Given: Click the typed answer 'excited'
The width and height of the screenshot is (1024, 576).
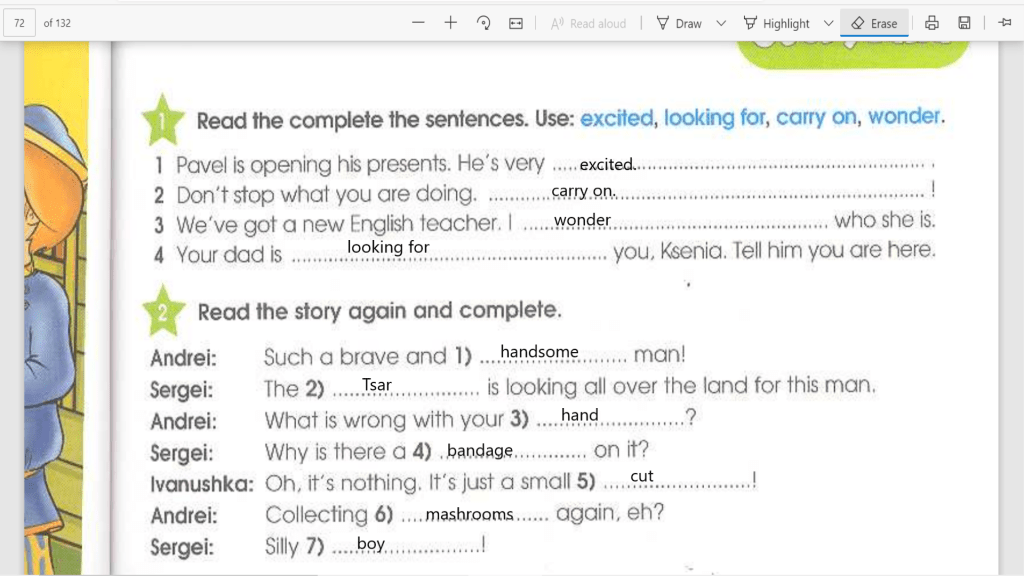Looking at the screenshot, I should (x=606, y=164).
